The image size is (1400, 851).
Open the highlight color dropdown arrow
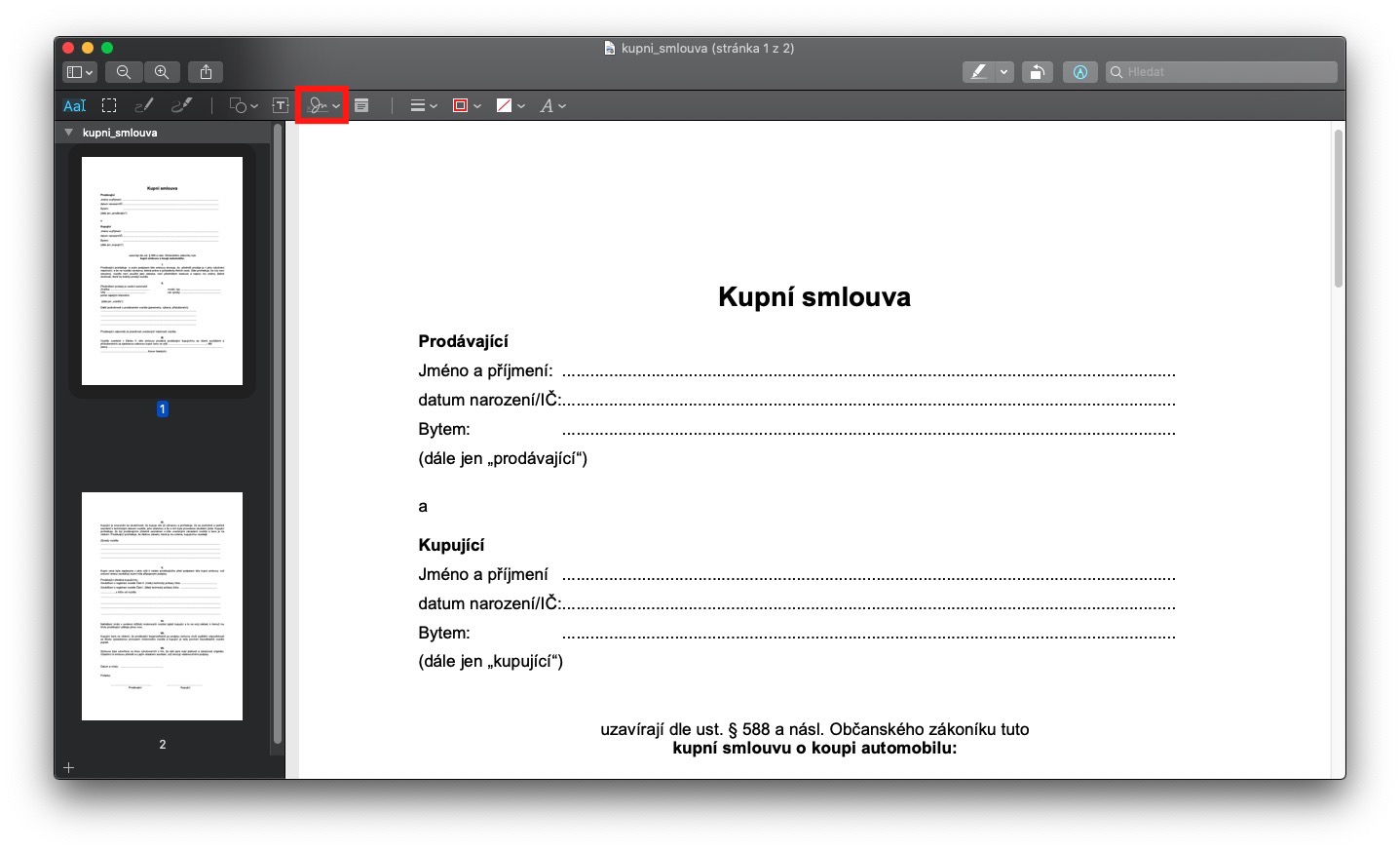[x=1004, y=72]
